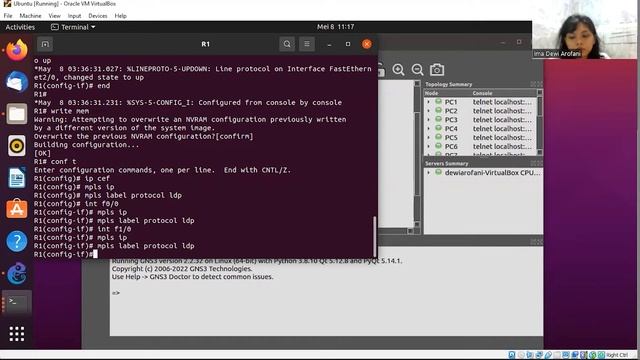Open Firefox from the Ubuntu dock
Image resolution: width=640 pixels, height=360 pixels.
pos(17,50)
